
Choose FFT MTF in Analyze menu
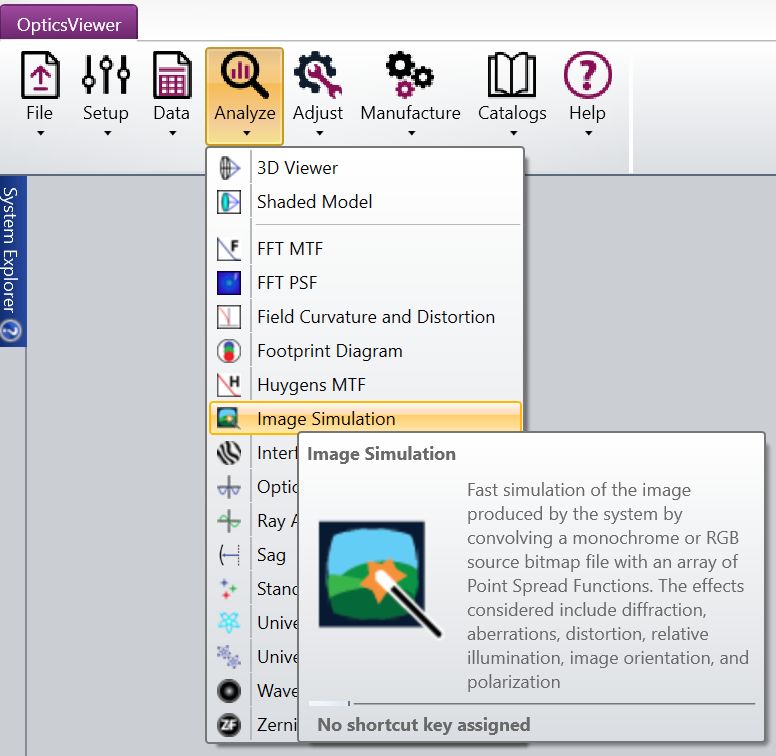pyautogui.click(x=290, y=249)
